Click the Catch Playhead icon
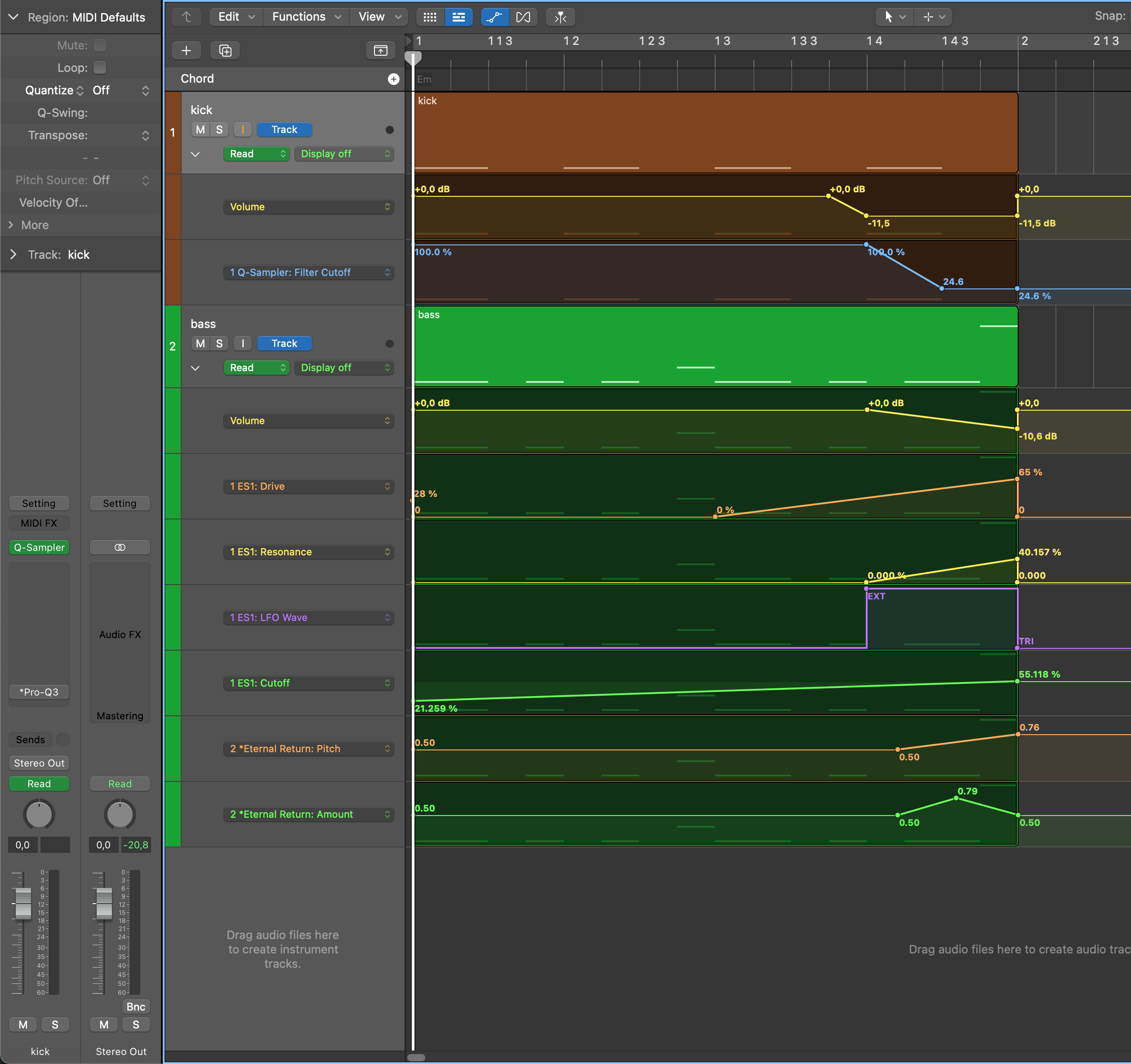 click(x=560, y=17)
